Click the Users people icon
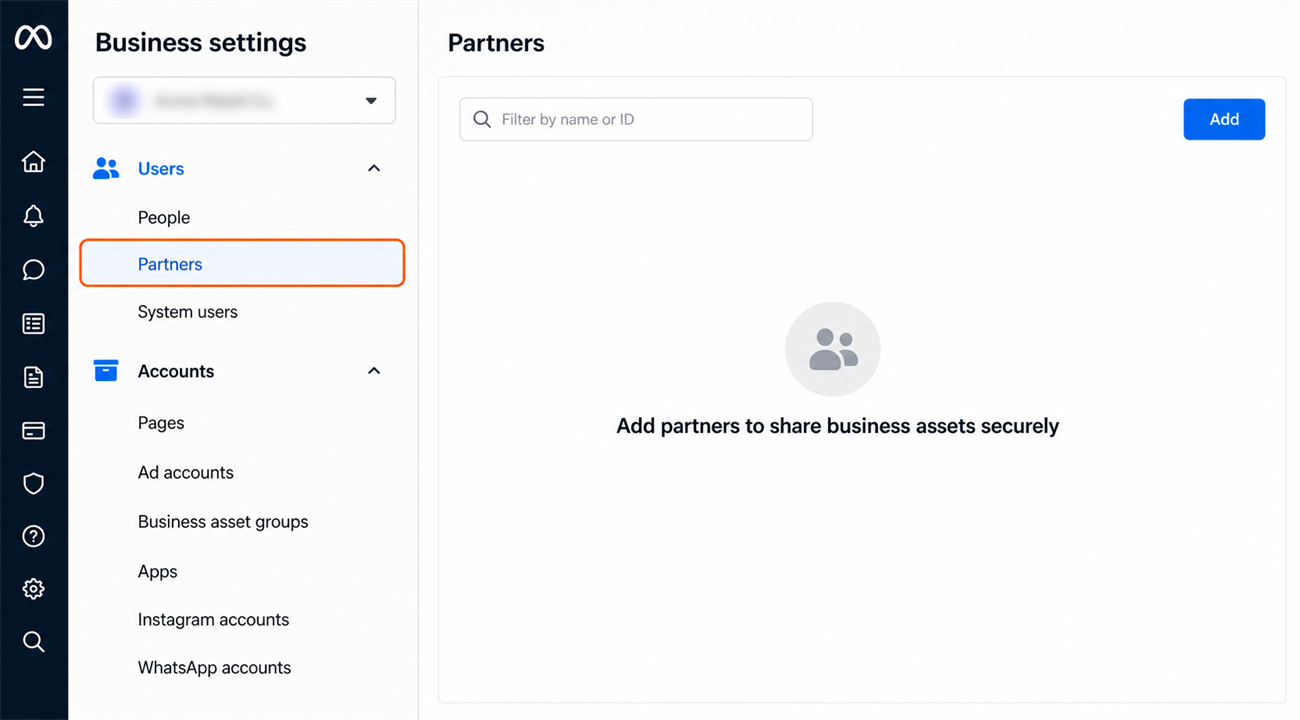 coord(106,169)
